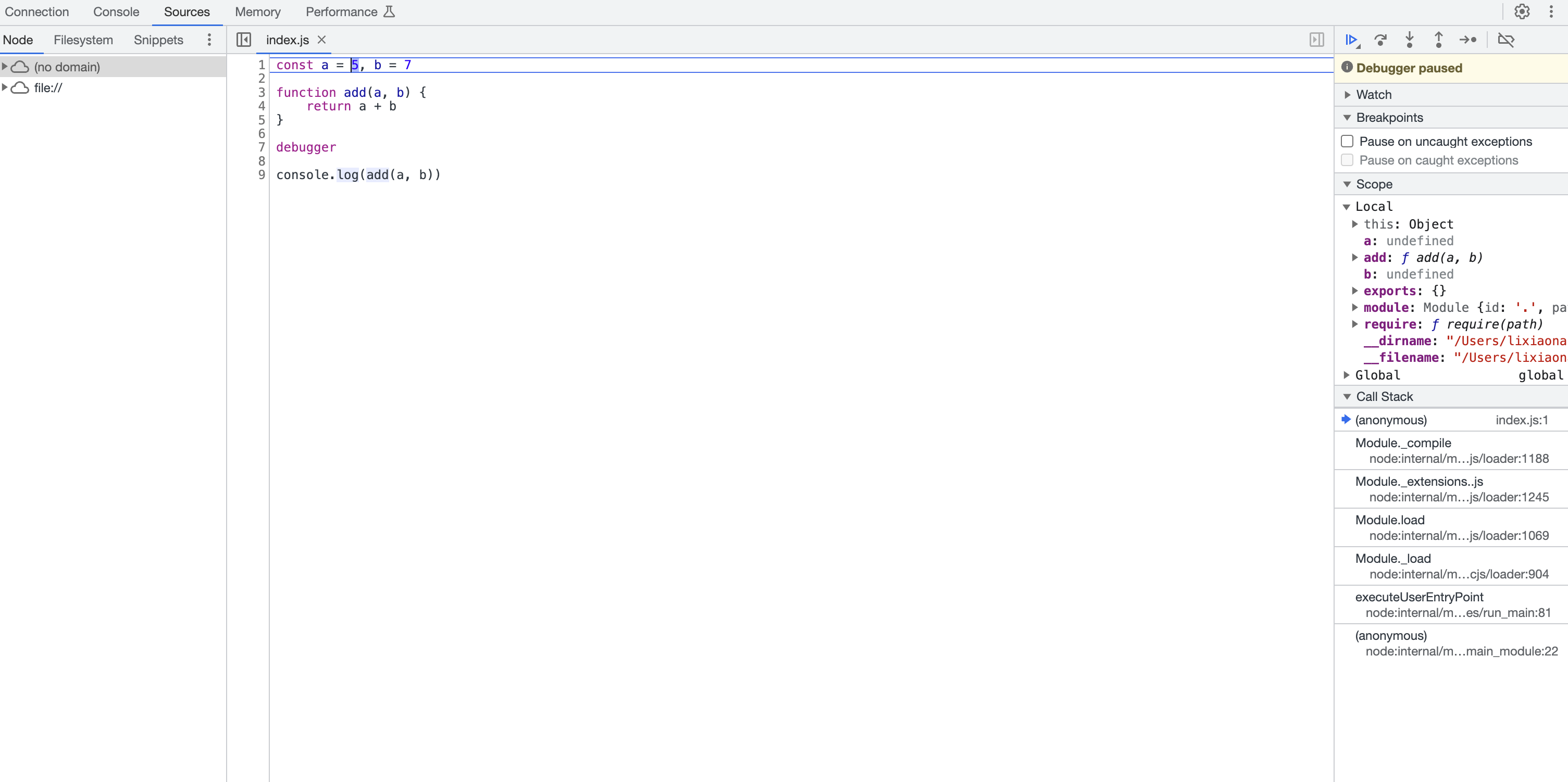The image size is (1568, 782).
Task: Open more options menu in navigator
Action: (x=209, y=40)
